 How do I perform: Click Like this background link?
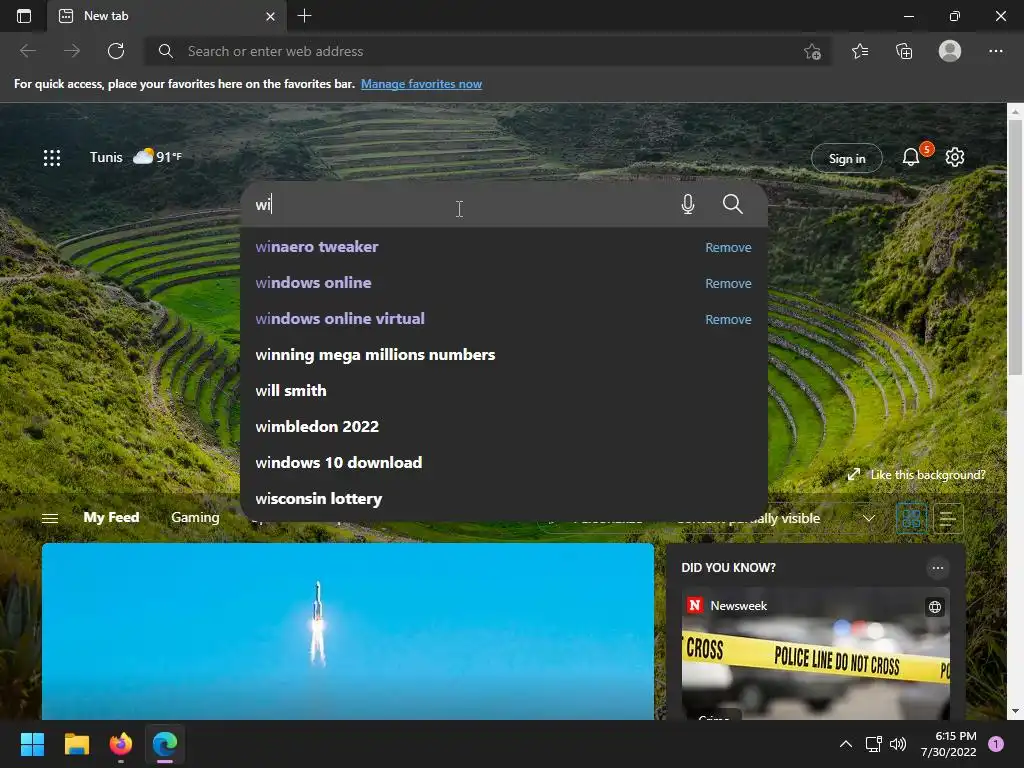click(x=927, y=475)
